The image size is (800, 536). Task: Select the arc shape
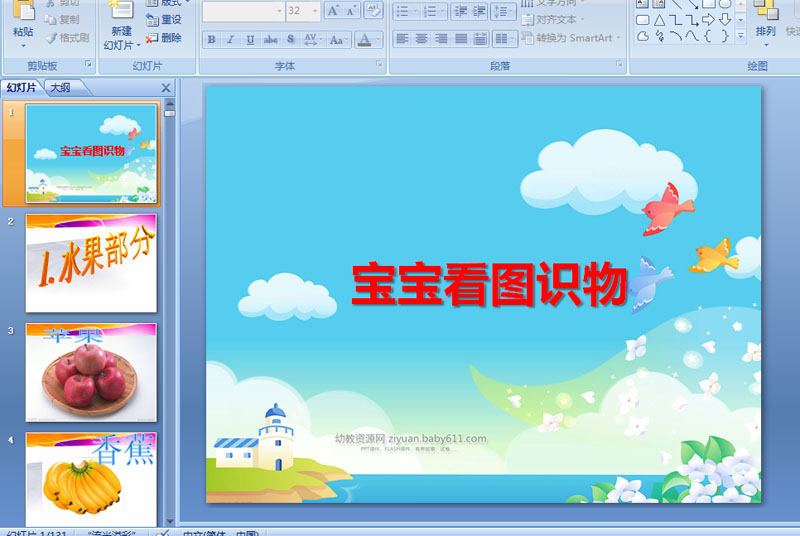pyautogui.click(x=676, y=36)
